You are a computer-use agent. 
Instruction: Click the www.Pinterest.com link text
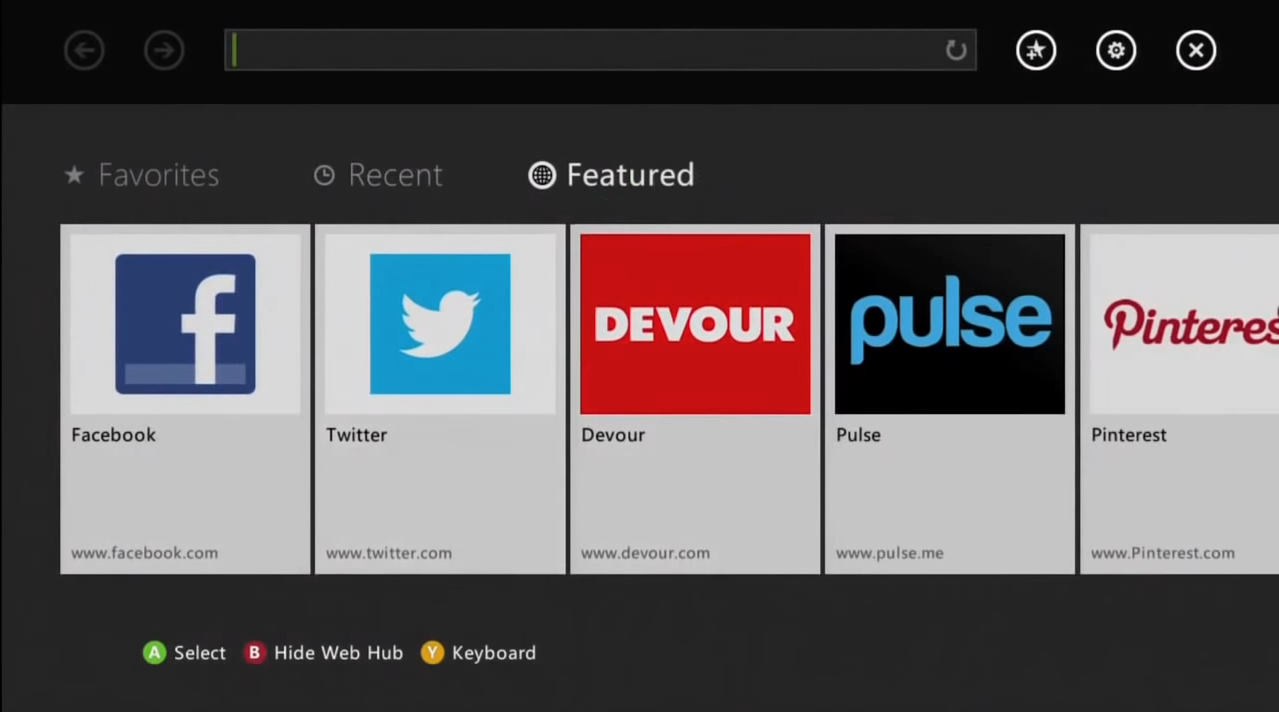pos(1162,553)
